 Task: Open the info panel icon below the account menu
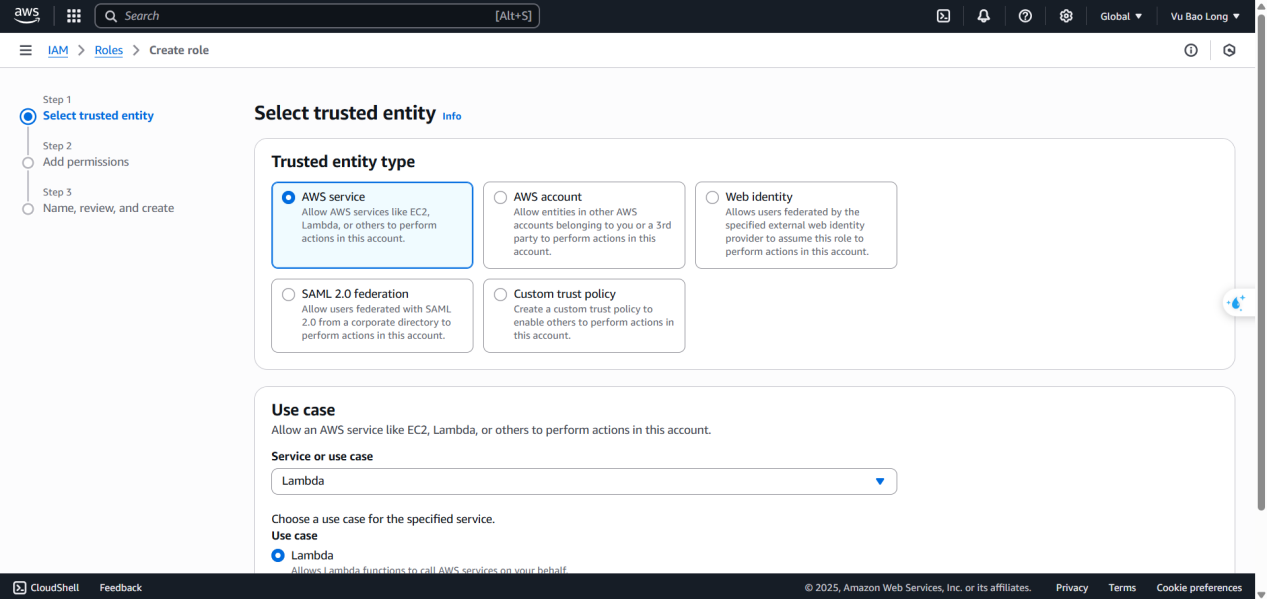pos(1191,50)
